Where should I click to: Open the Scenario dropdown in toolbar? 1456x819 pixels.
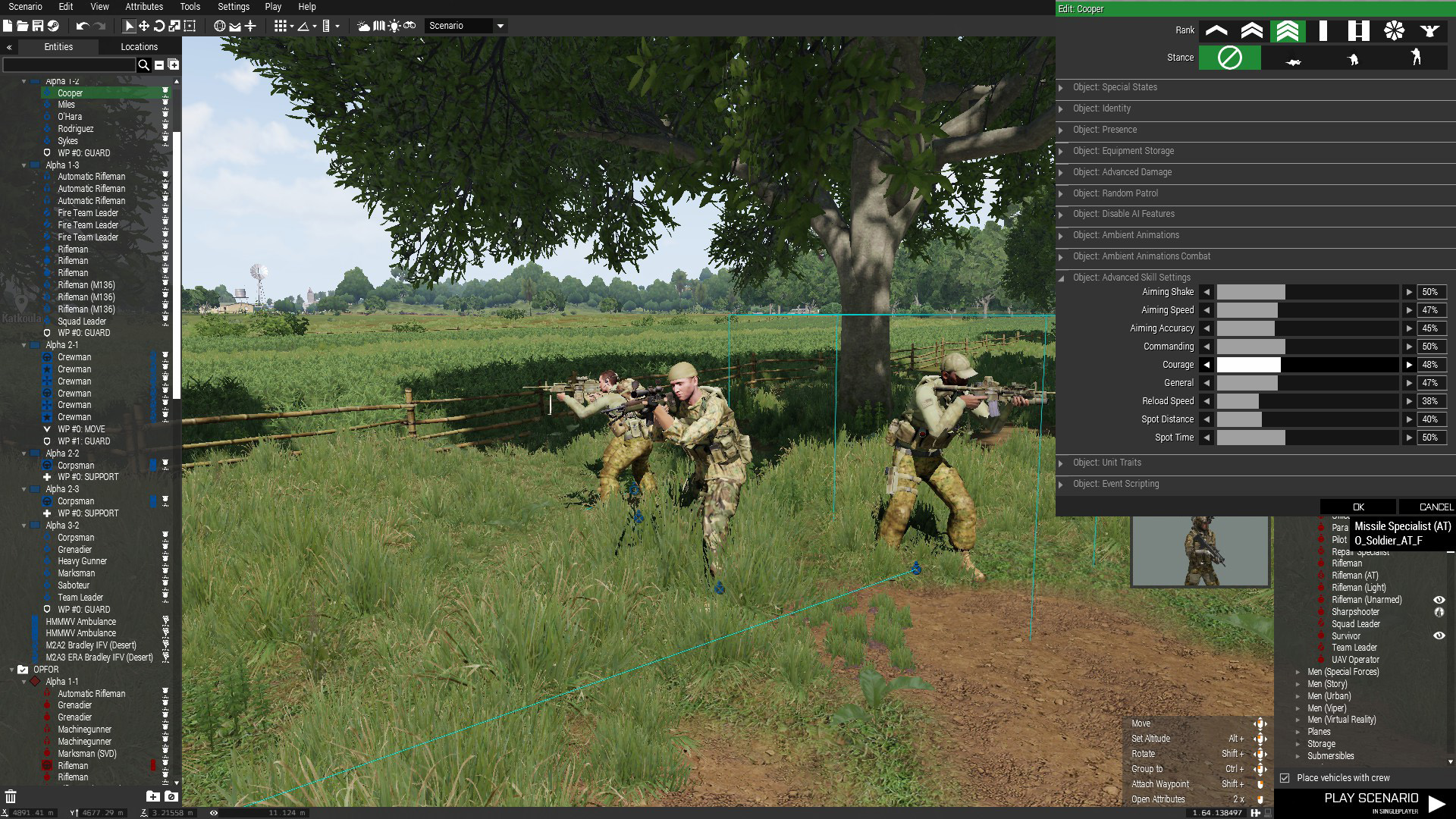pyautogui.click(x=500, y=26)
